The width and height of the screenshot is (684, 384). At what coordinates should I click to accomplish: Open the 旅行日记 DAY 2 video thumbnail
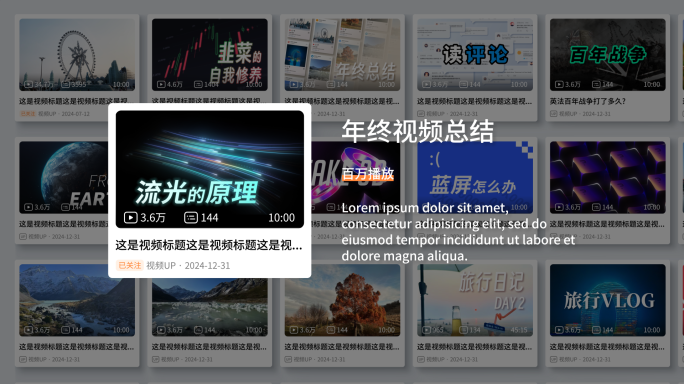coord(475,300)
